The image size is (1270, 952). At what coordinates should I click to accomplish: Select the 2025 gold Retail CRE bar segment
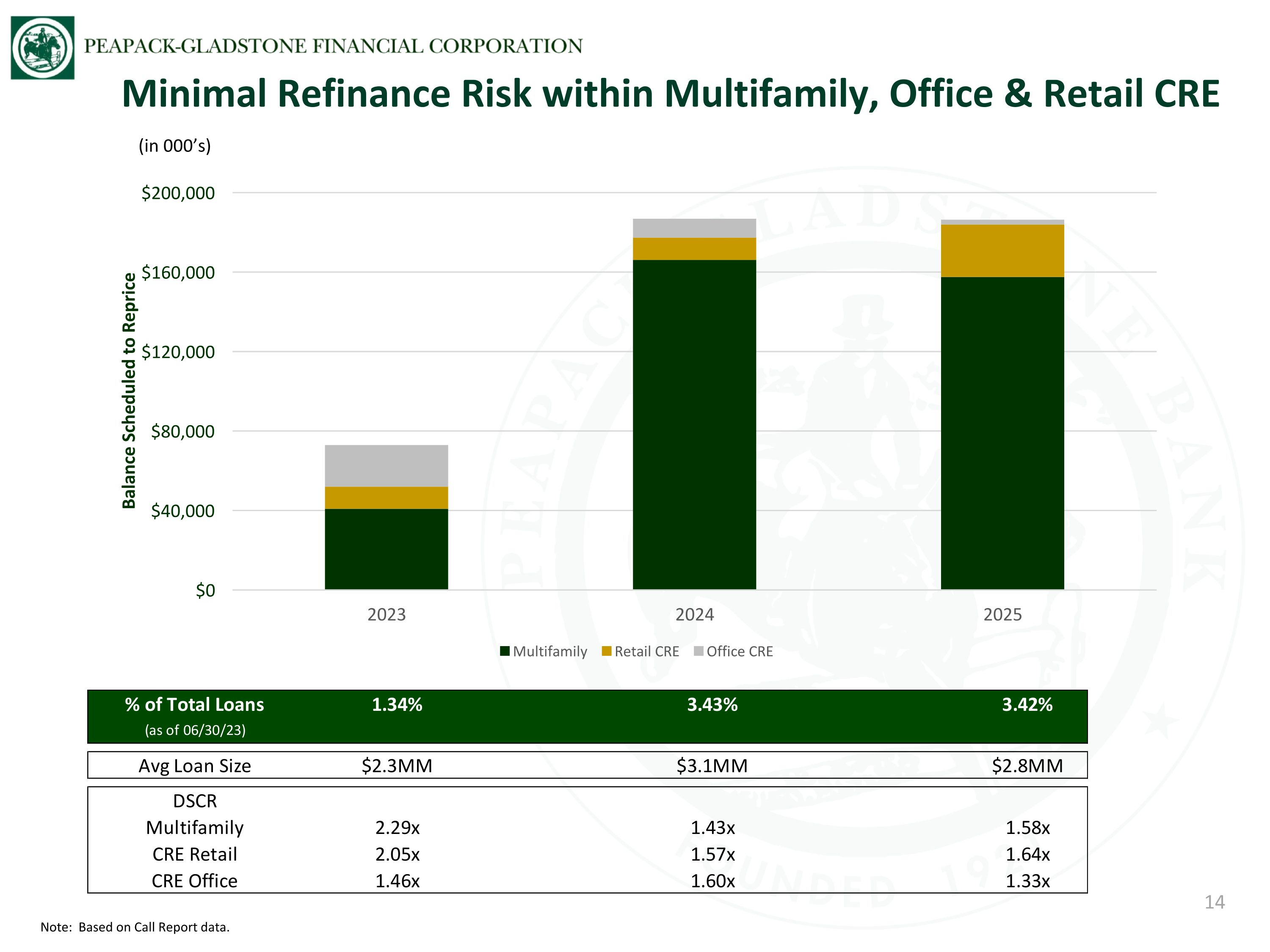1002,251
